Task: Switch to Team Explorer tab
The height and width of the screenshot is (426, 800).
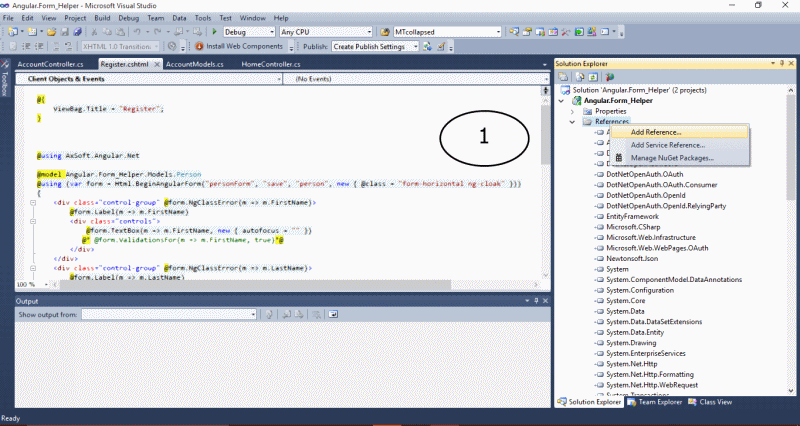Action: coord(655,402)
